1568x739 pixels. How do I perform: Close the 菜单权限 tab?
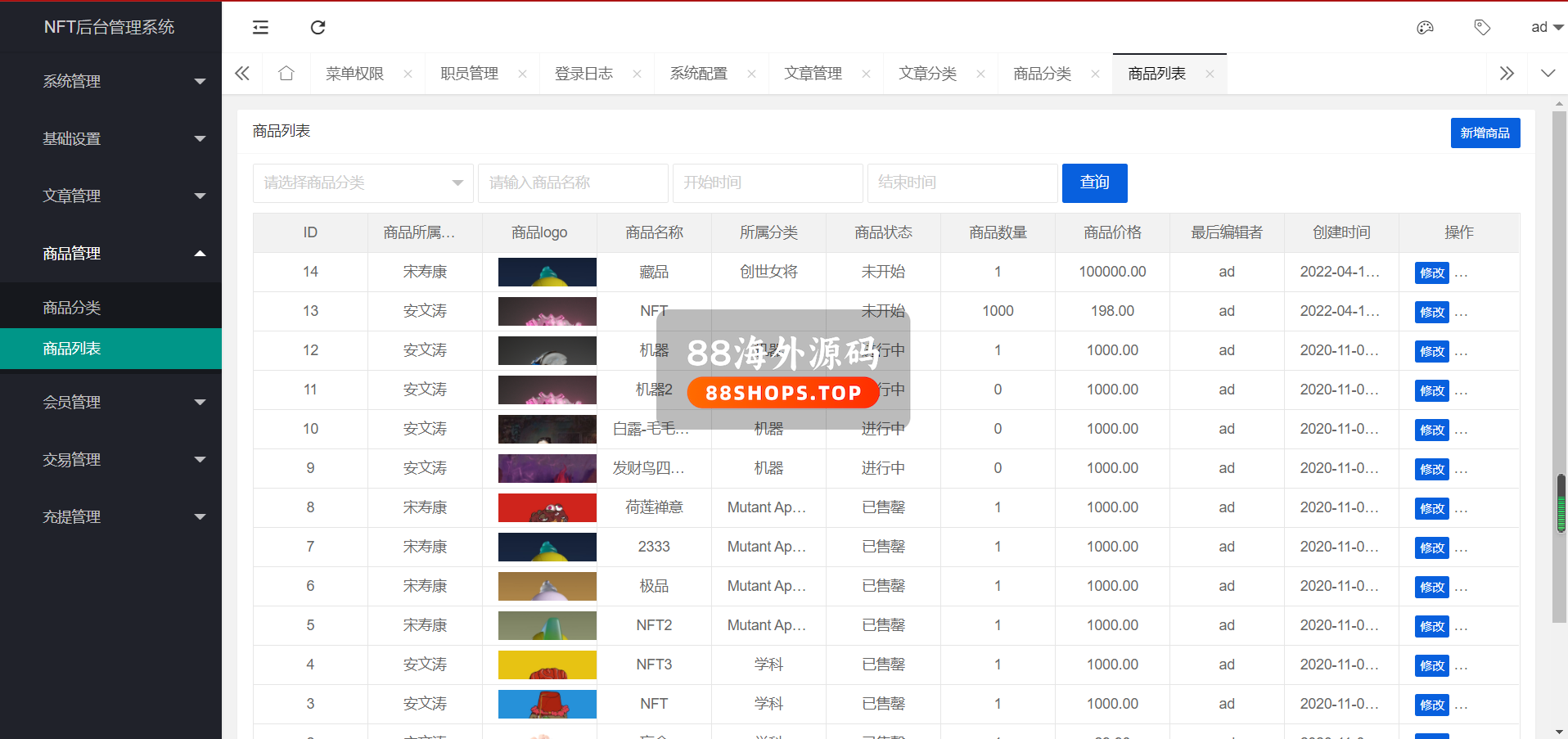point(408,74)
